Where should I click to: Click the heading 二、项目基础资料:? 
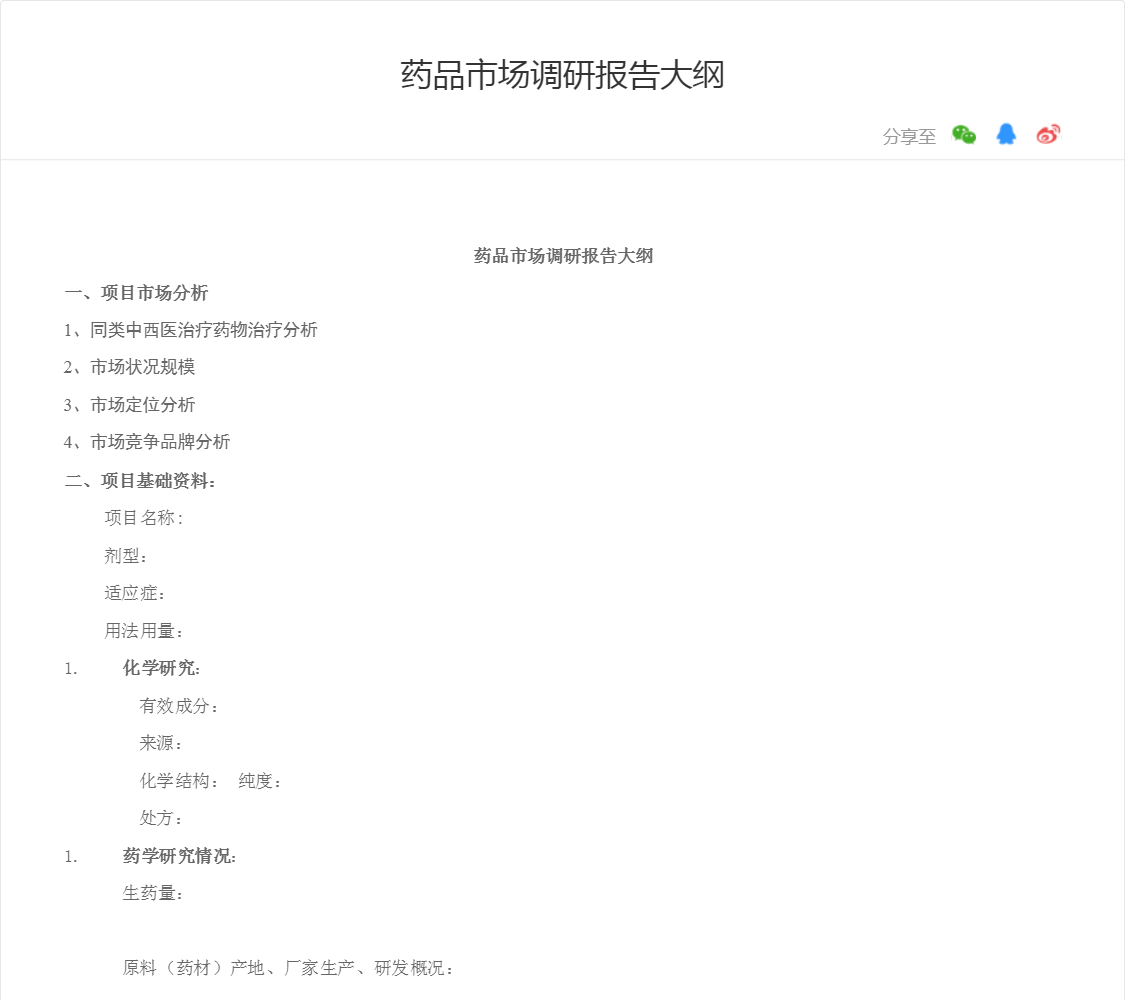point(140,481)
